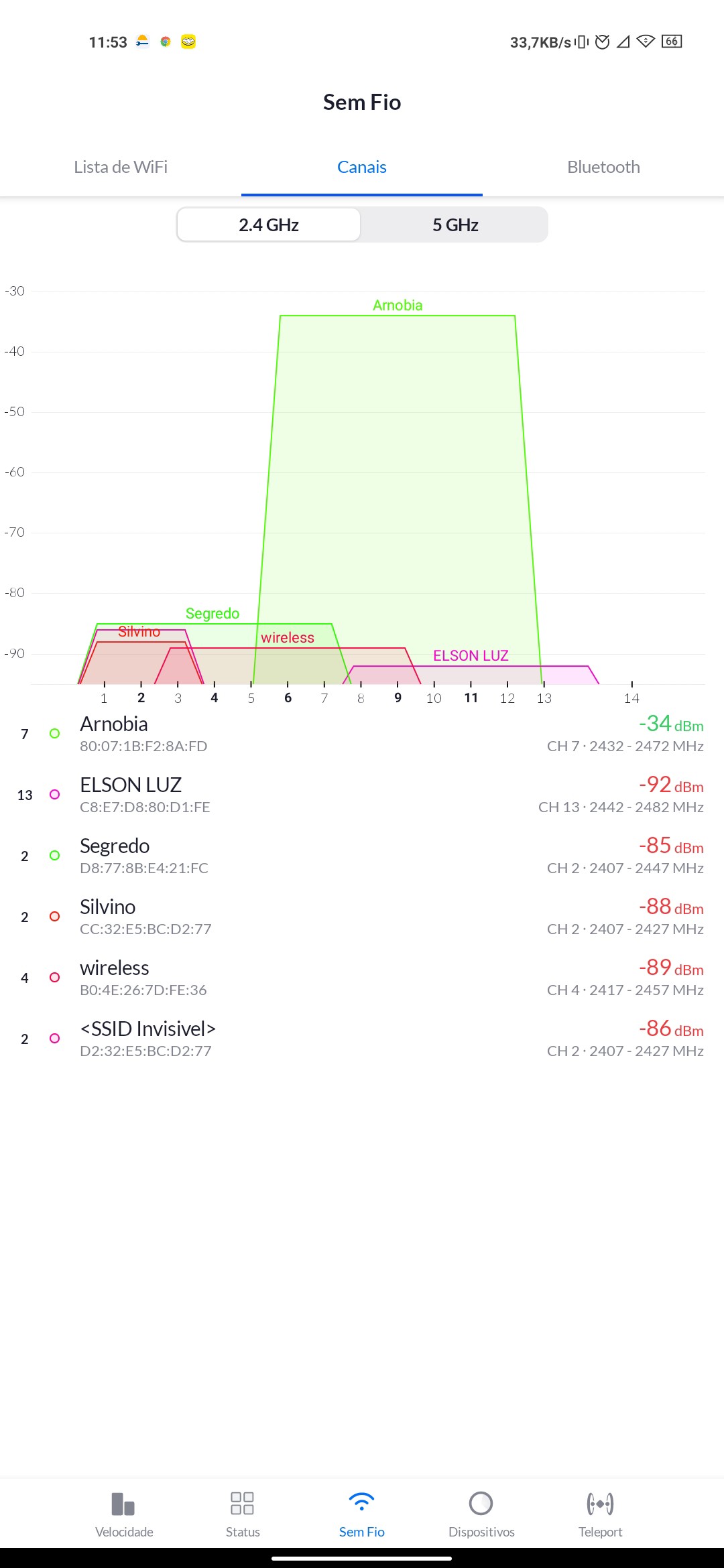This screenshot has height=1568, width=724.
Task: Select the Sem Fio WiFi icon
Action: [x=361, y=1504]
